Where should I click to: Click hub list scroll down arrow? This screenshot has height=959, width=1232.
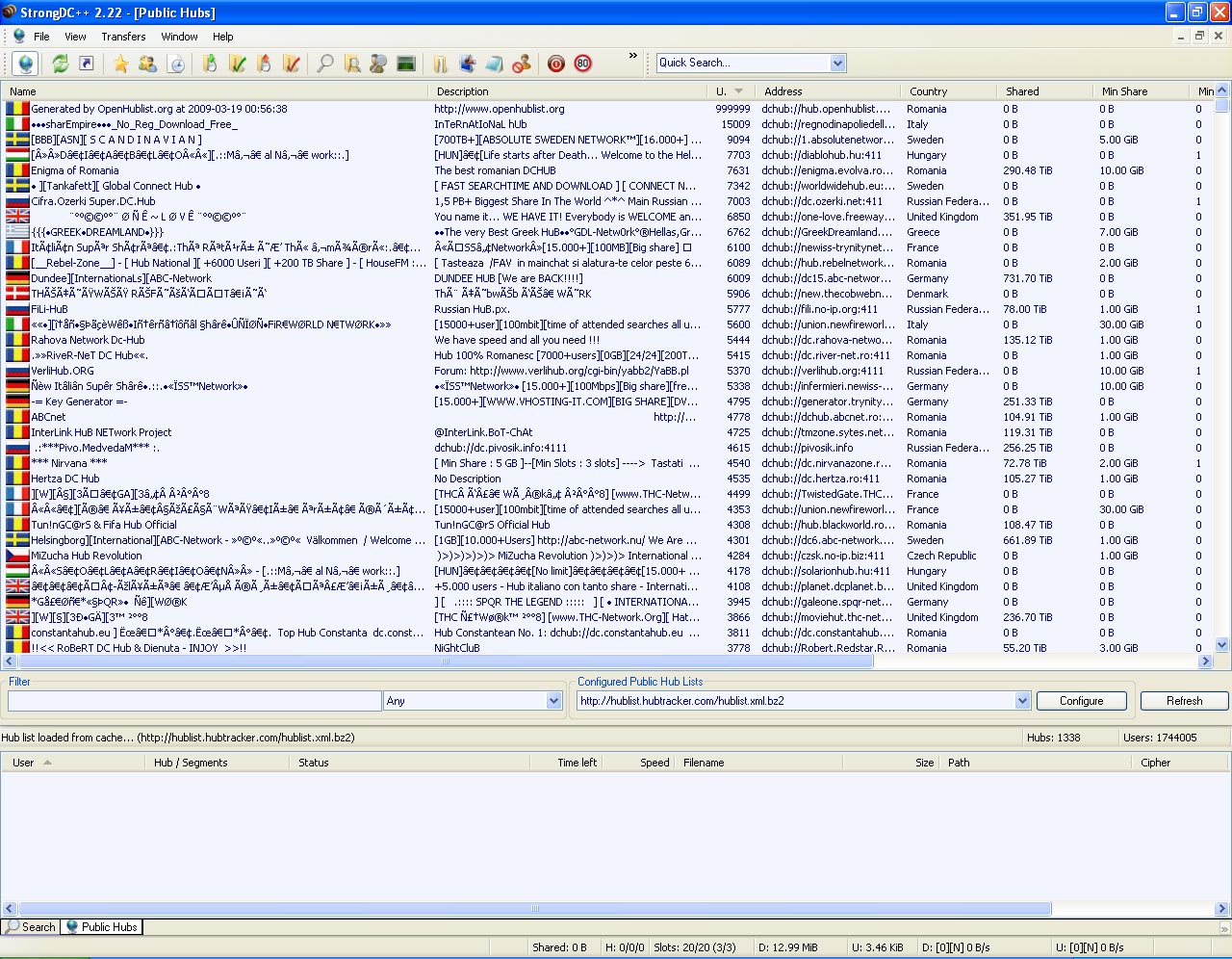[1222, 646]
